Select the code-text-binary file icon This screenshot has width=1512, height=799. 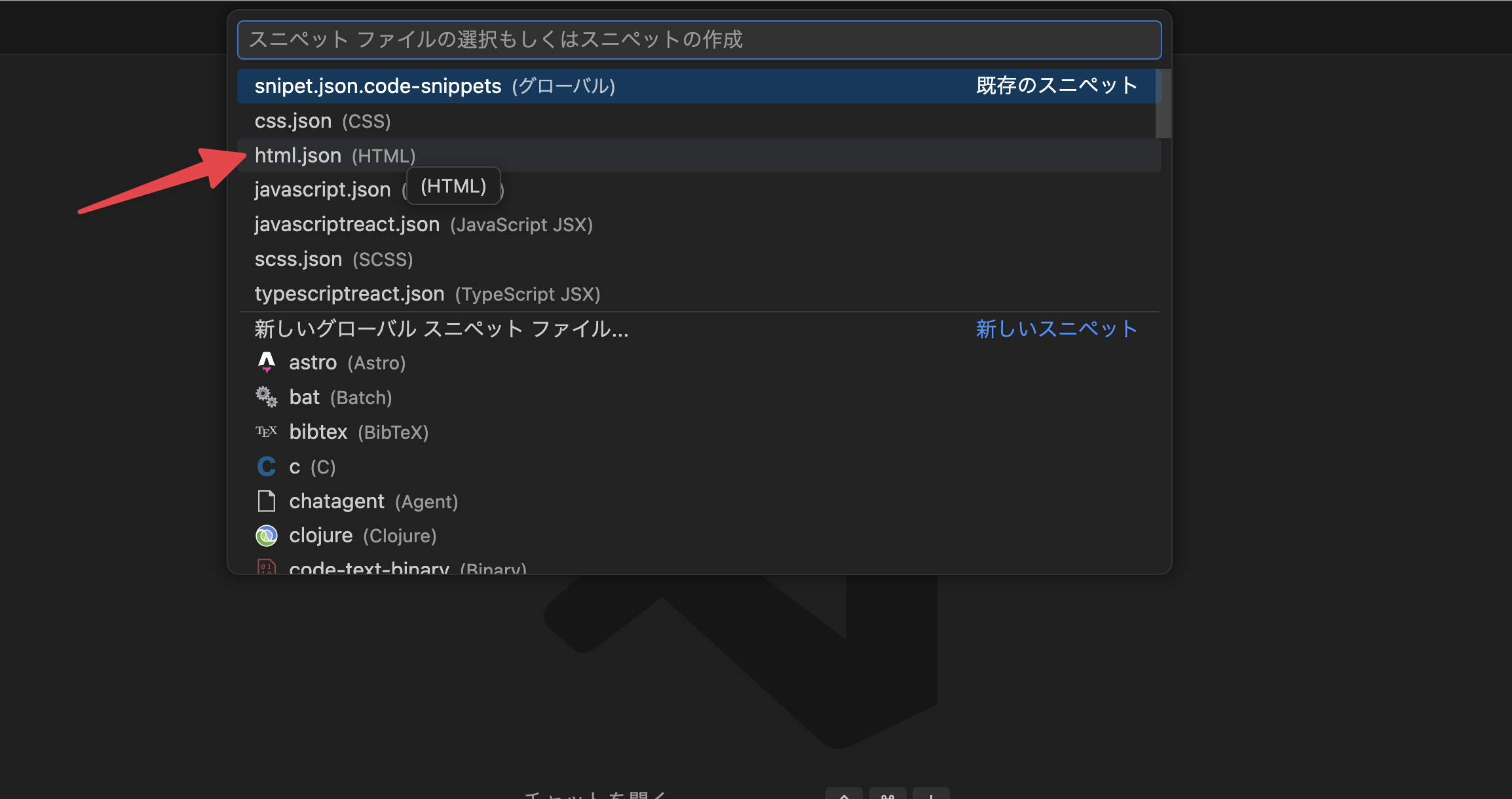coord(266,567)
